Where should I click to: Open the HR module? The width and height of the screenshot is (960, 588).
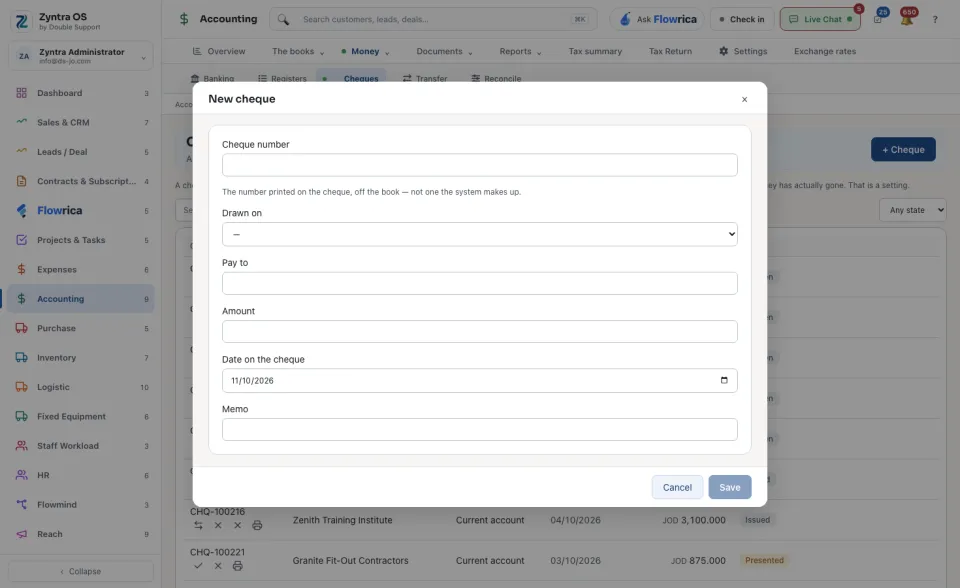click(80, 475)
